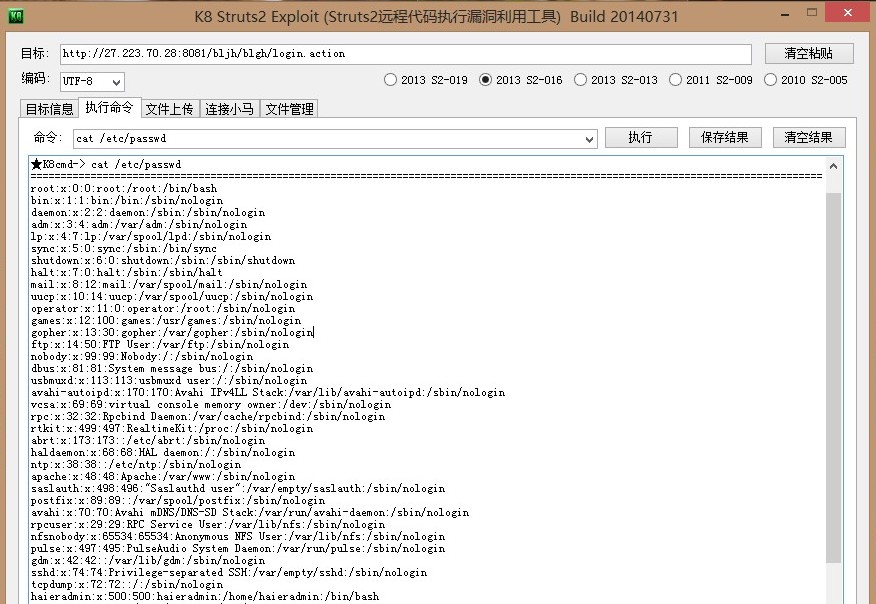The image size is (876, 604).
Task: Click the K8cmd-> cat /etc/passwd output line
Action: click(x=106, y=164)
